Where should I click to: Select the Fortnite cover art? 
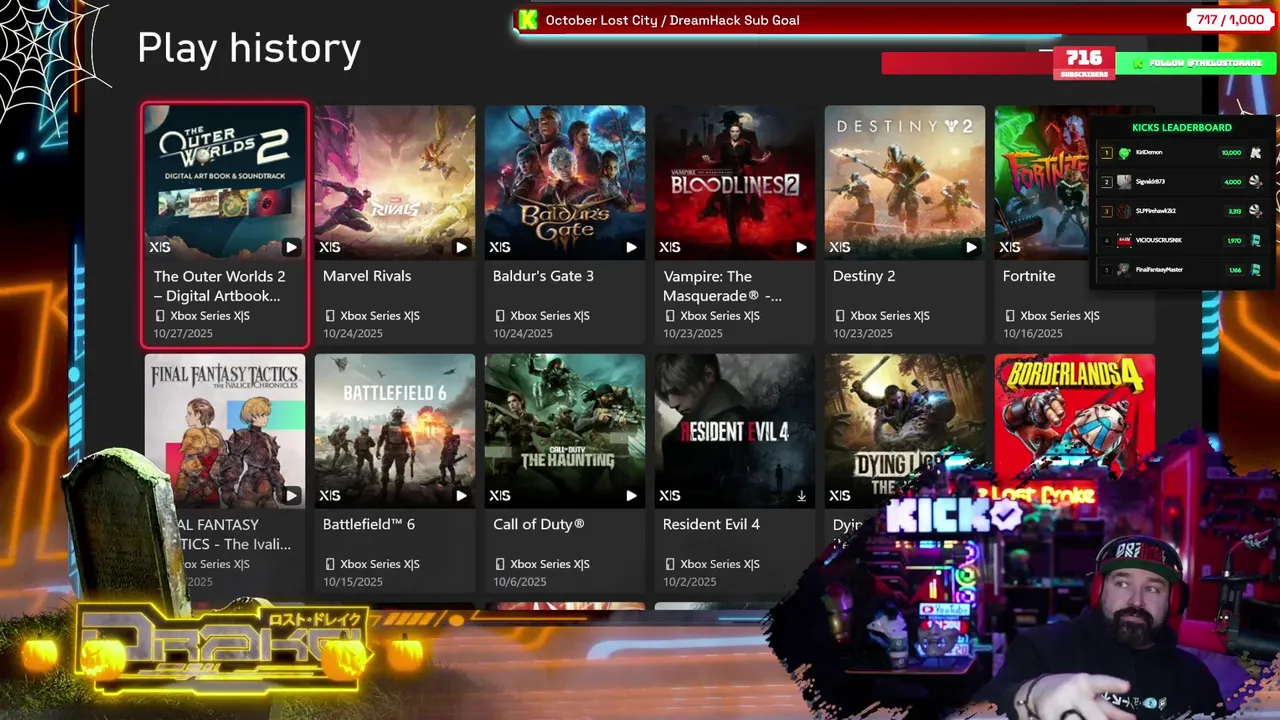(1042, 183)
